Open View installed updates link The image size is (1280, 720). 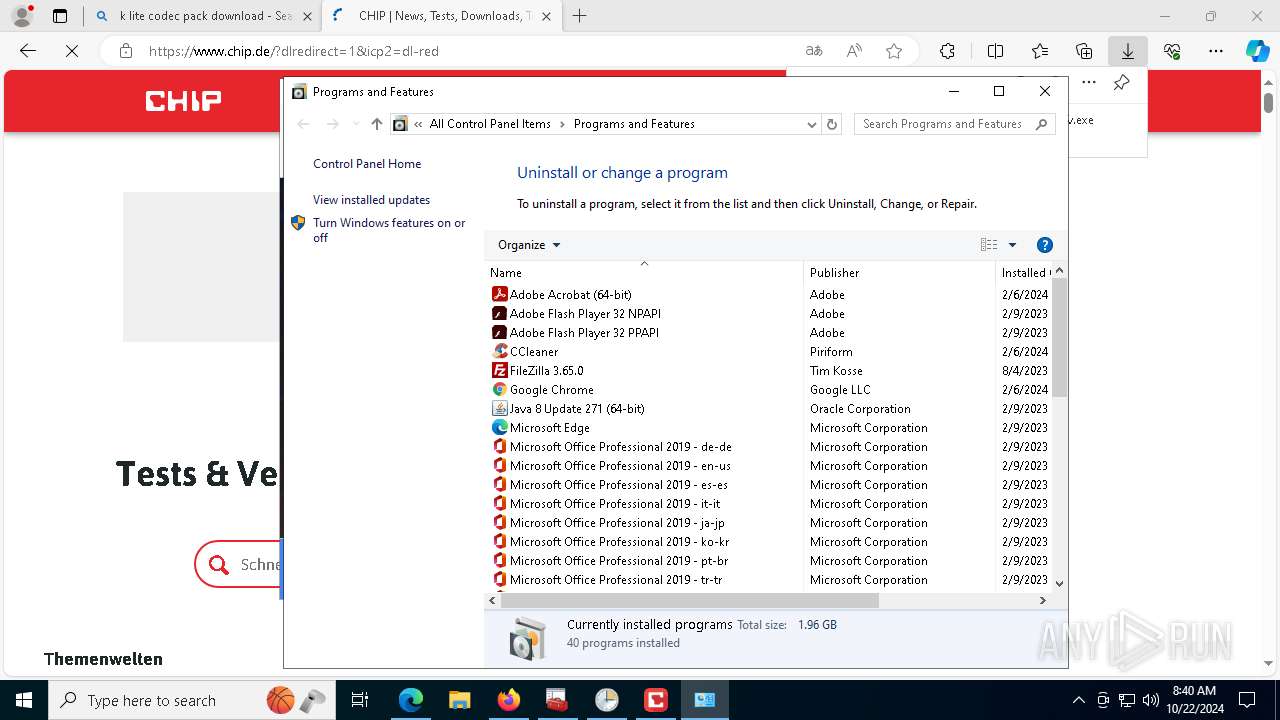[371, 200]
